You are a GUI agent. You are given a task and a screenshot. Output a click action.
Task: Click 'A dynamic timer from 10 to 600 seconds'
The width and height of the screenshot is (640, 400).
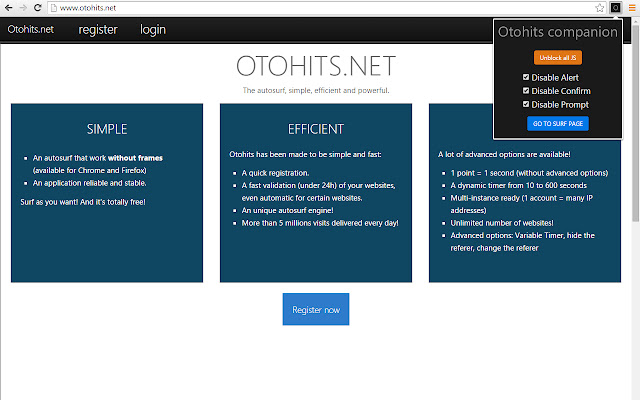(x=519, y=186)
